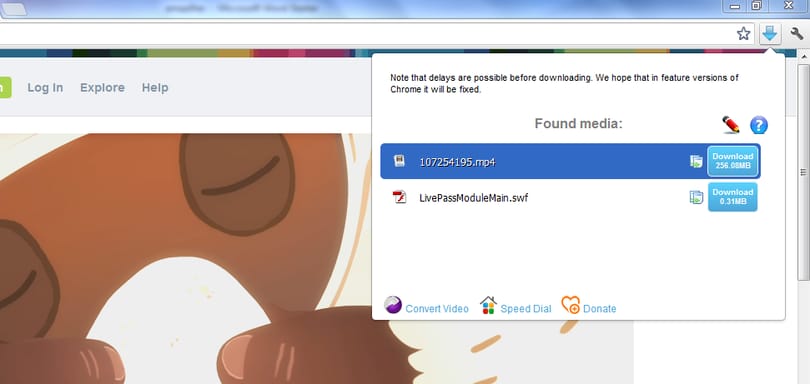Screen dimensions: 810x384
Task: Open the blue download arrow extension icon
Action: point(770,34)
